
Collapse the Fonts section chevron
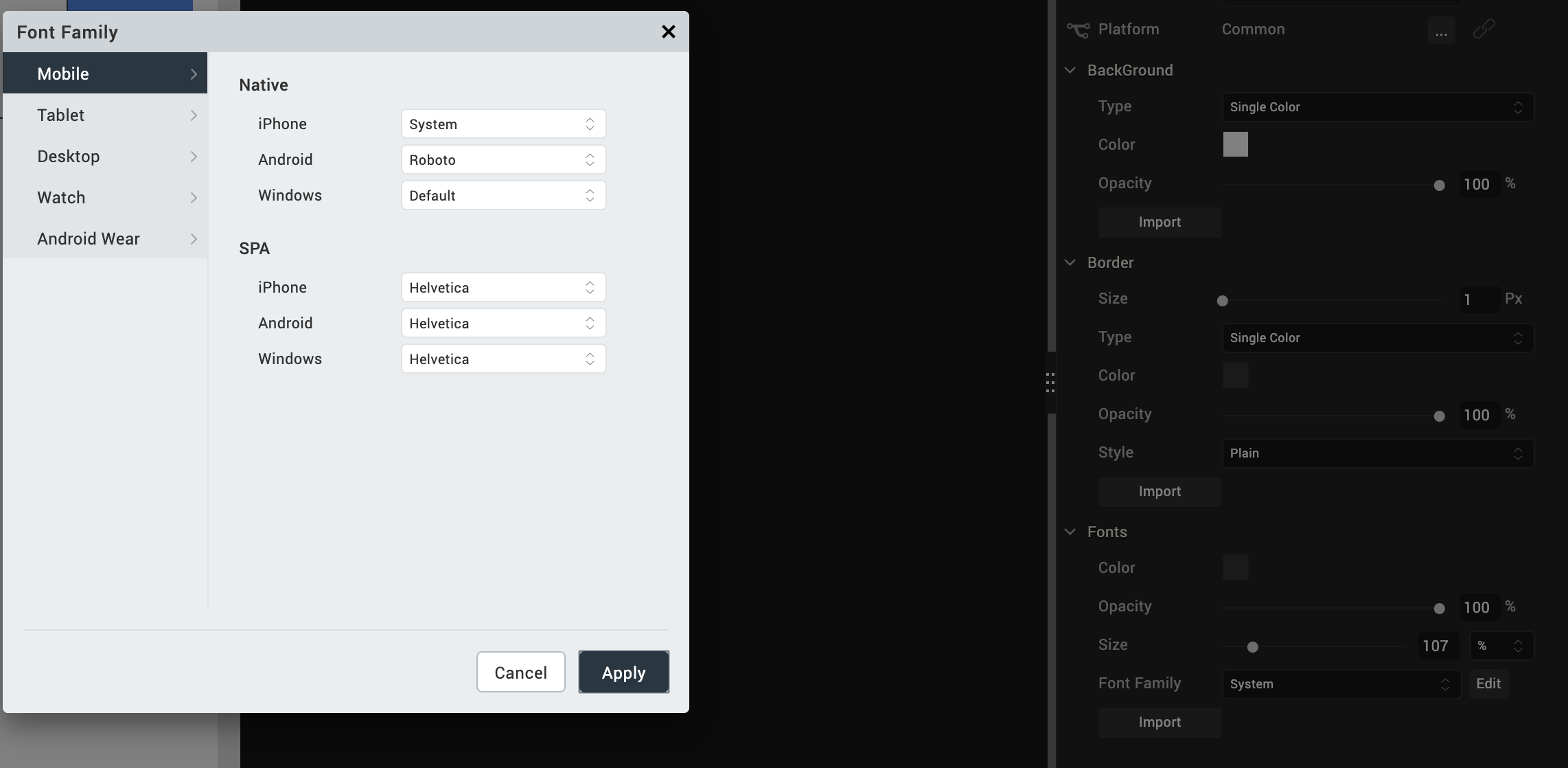tap(1070, 532)
